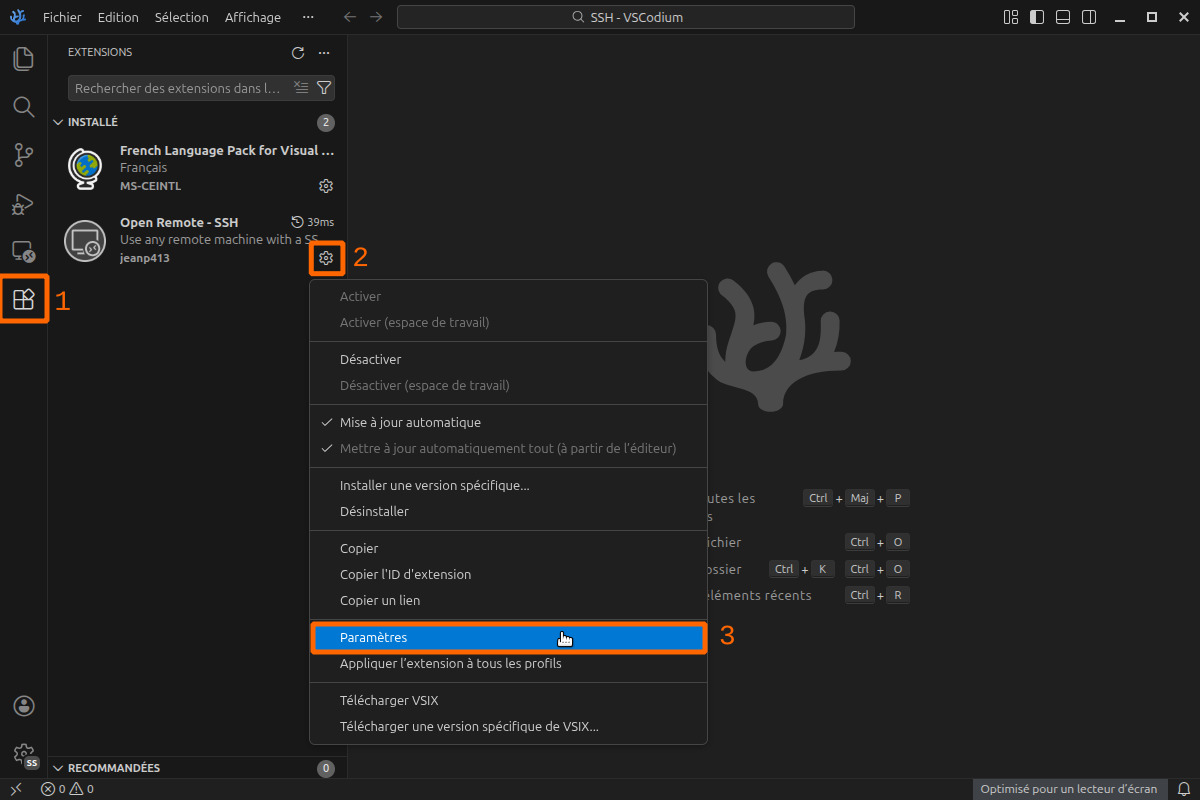
Task: Choose Désactiver in the context menu
Action: tap(508, 359)
